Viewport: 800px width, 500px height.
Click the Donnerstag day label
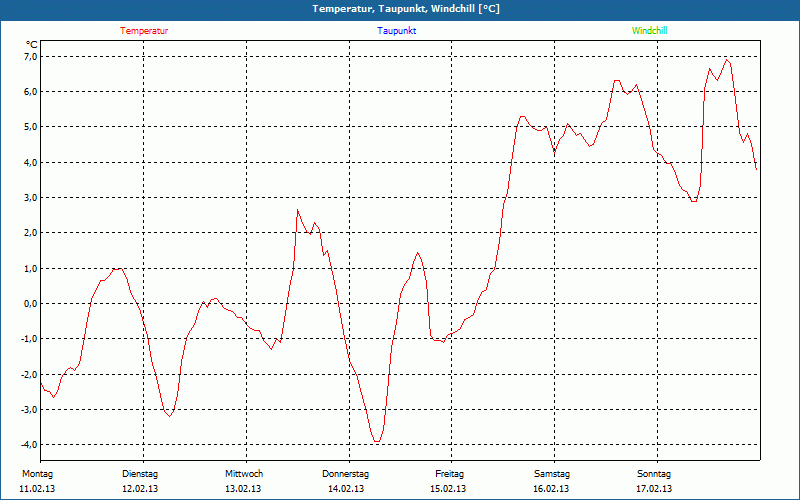click(345, 474)
